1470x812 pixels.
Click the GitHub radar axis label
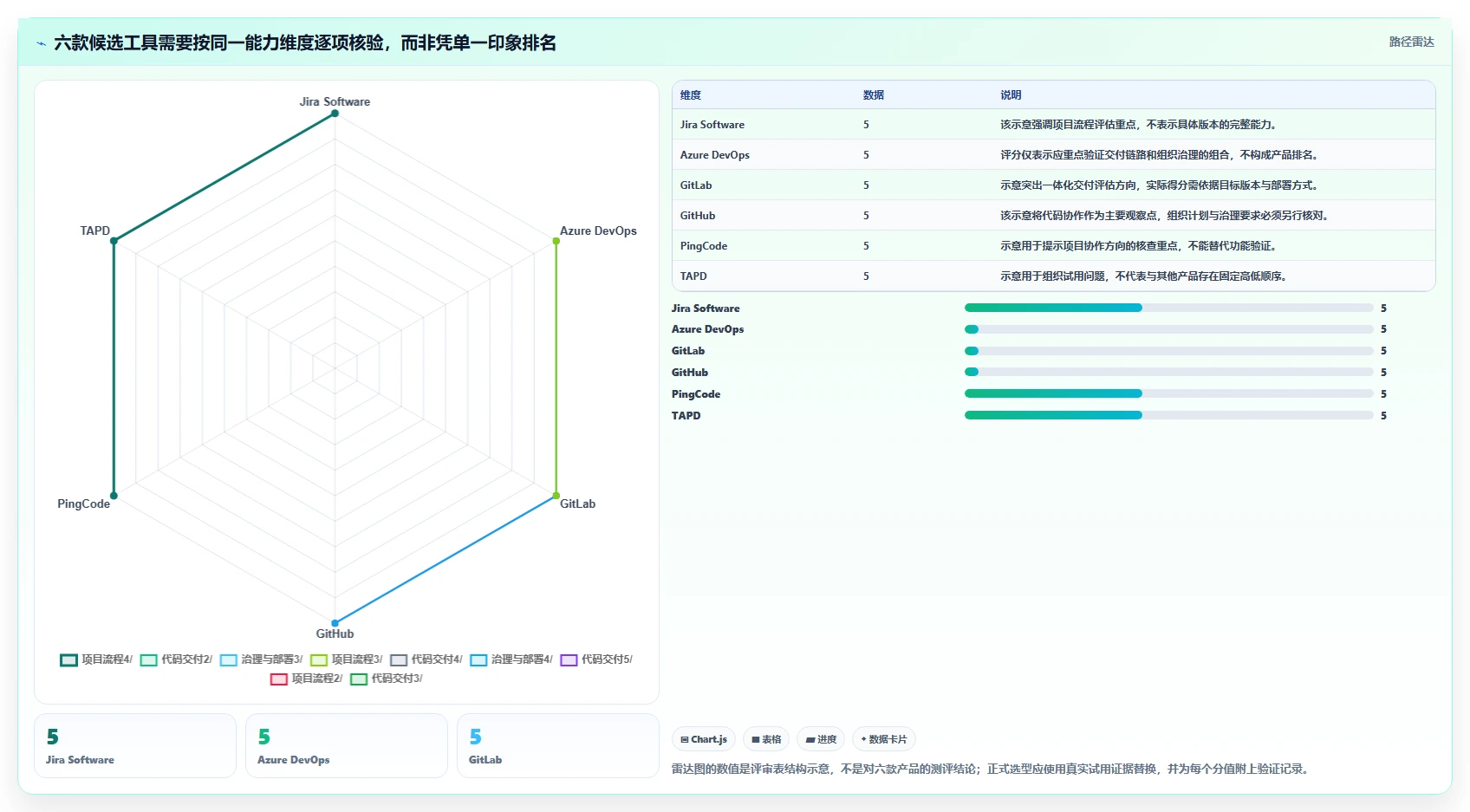(335, 633)
